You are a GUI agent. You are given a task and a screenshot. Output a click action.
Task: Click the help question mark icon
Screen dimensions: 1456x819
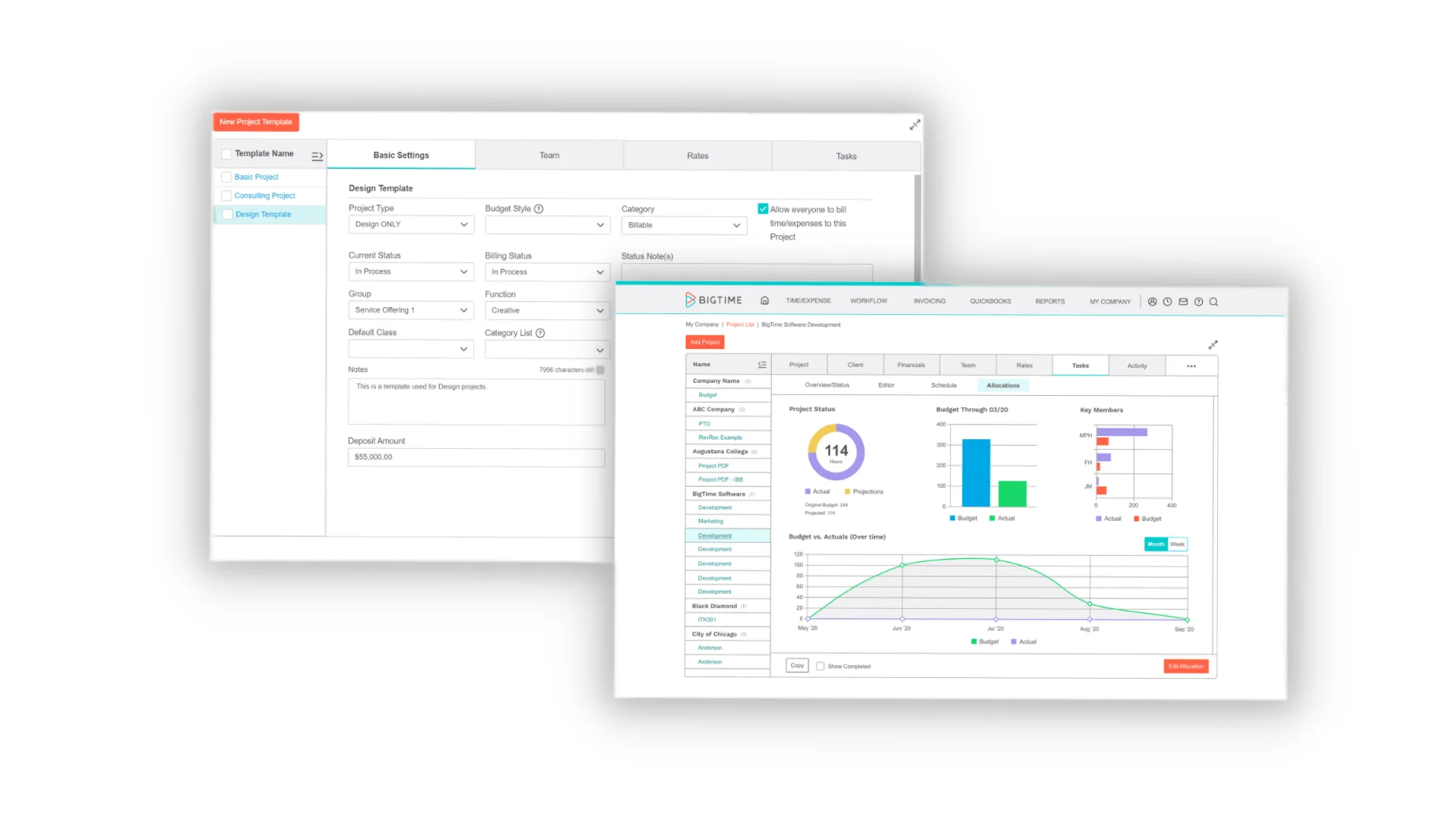[1199, 302]
